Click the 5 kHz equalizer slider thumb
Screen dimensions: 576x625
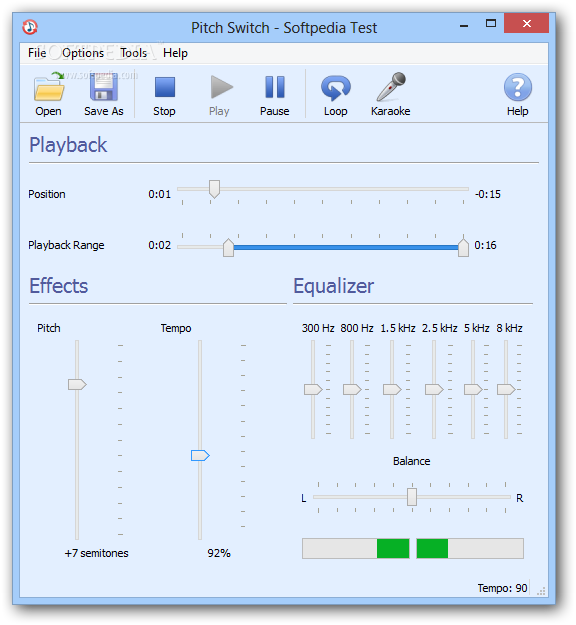pyautogui.click(x=473, y=389)
